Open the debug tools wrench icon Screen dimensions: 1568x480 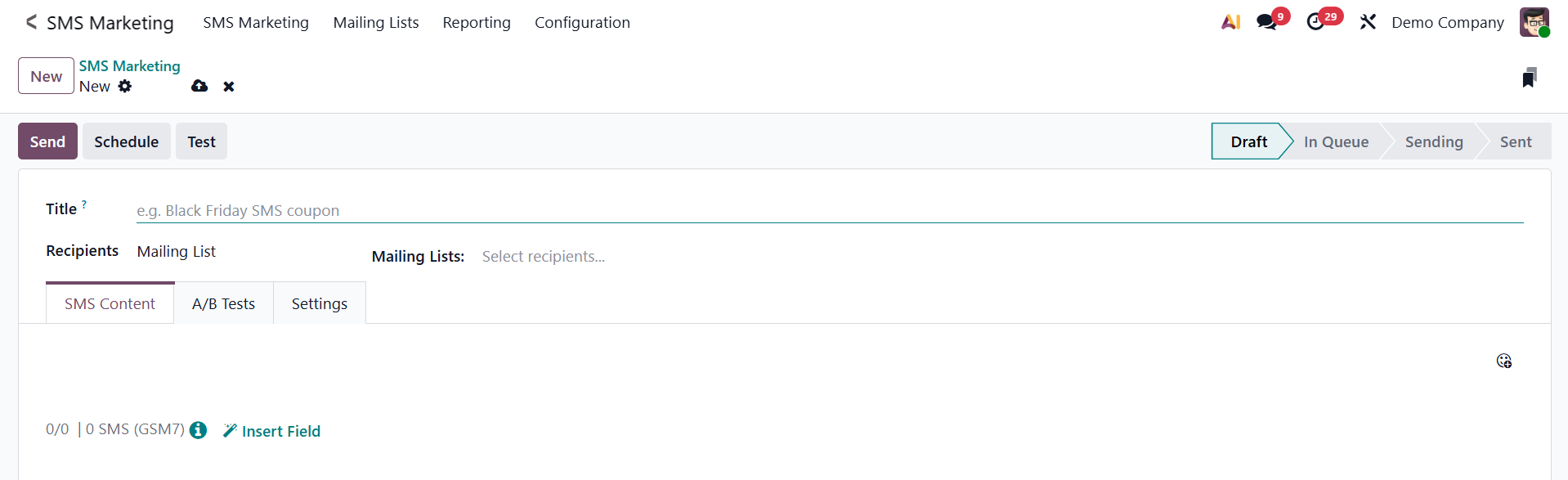1368,22
